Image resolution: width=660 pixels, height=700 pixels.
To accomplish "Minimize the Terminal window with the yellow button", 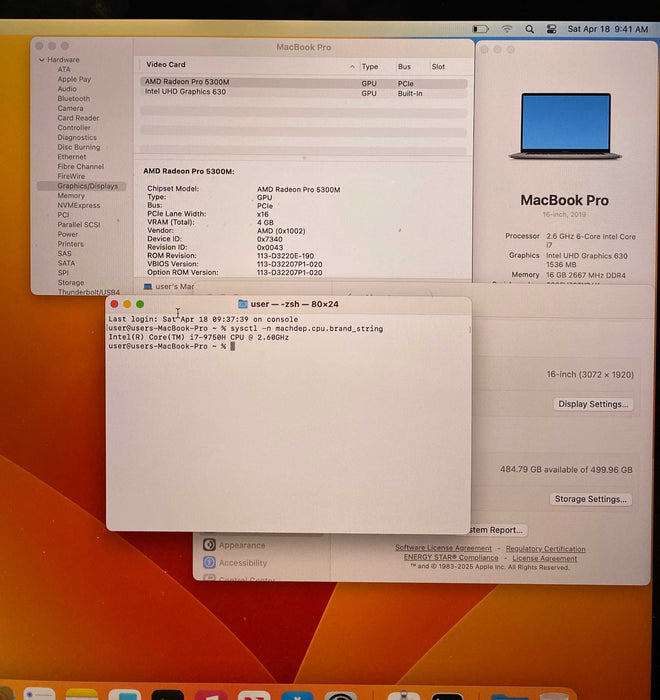I will (x=127, y=304).
